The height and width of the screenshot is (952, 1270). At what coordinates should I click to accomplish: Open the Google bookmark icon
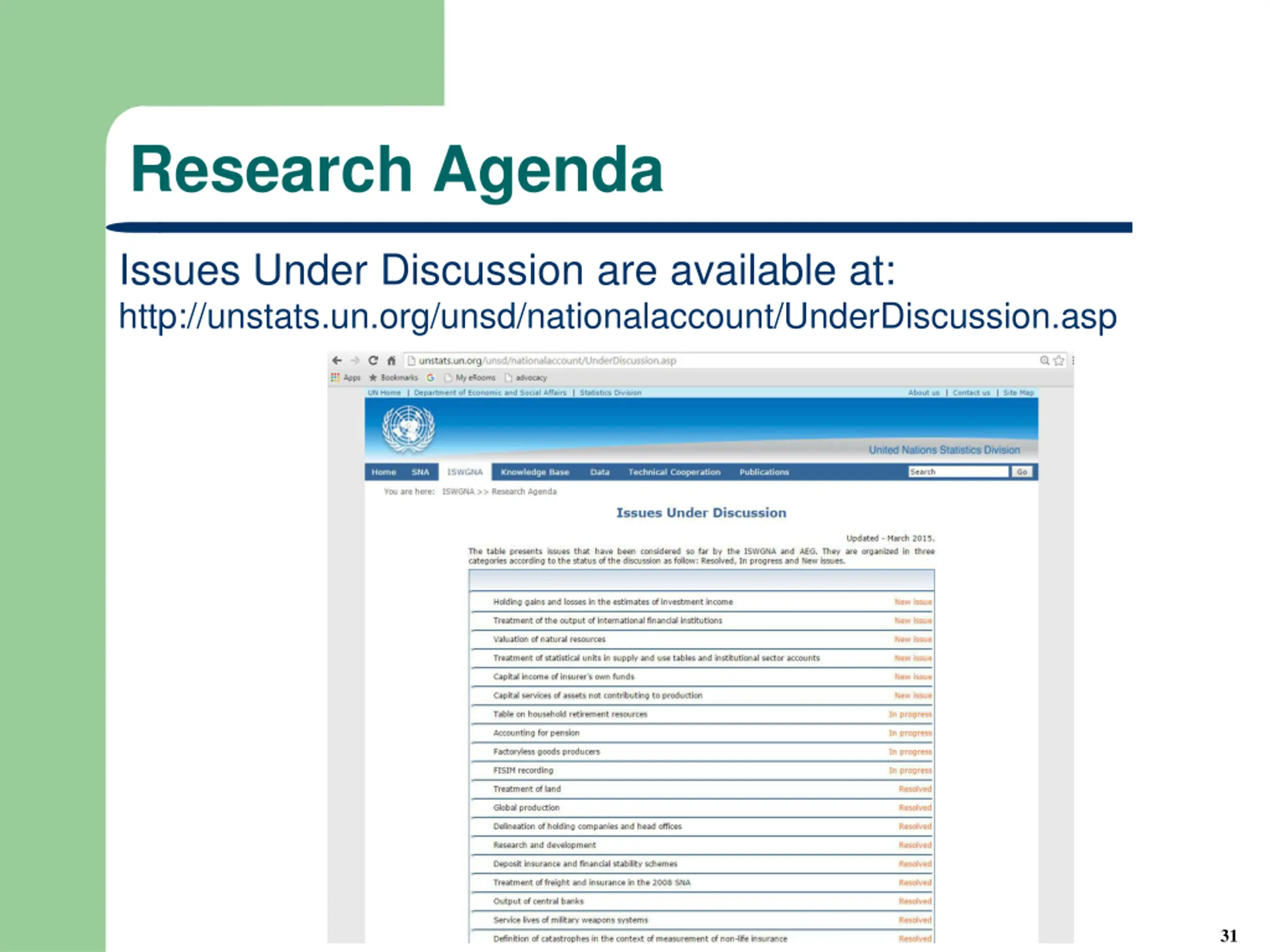pyautogui.click(x=431, y=378)
